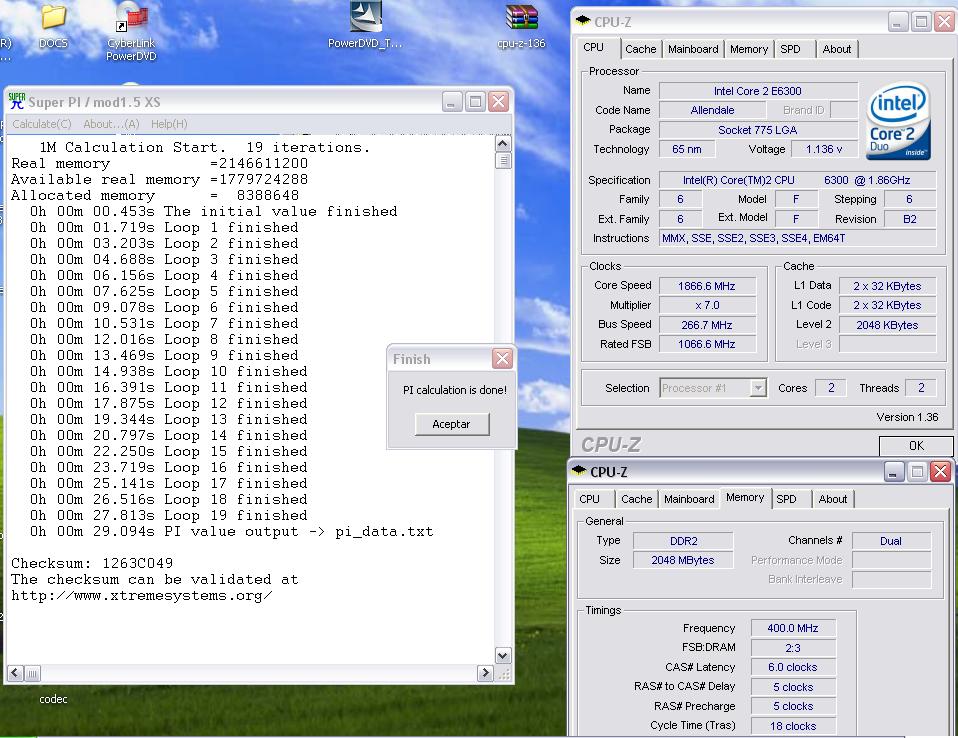Click the xtremesystems.org URL text

[x=142, y=596]
